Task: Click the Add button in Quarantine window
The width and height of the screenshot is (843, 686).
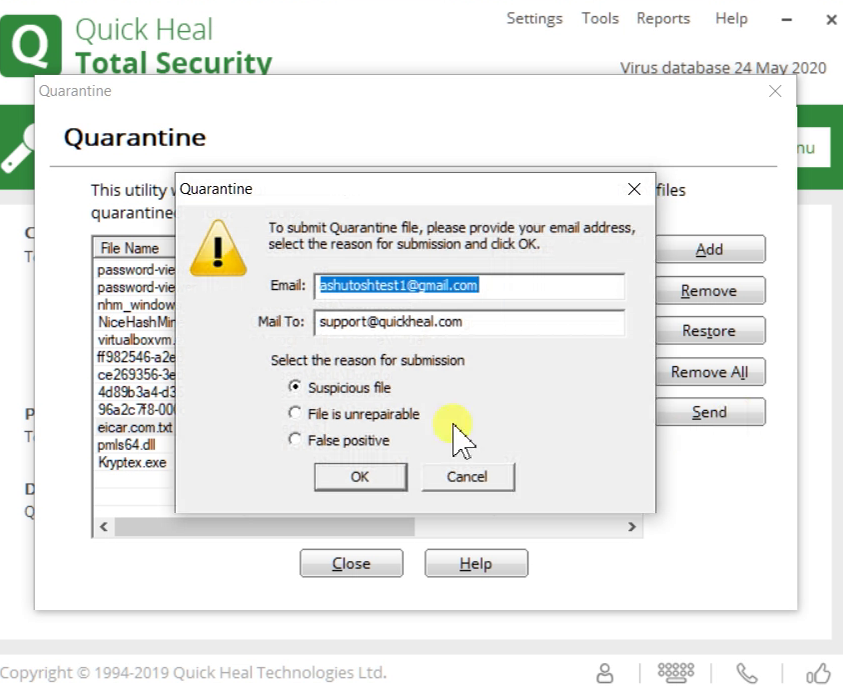Action: point(710,249)
